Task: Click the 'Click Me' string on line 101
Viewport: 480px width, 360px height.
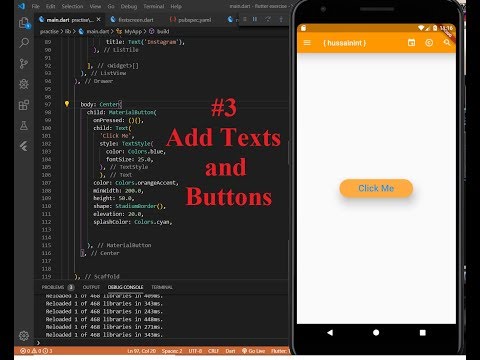Action: pyautogui.click(x=117, y=136)
